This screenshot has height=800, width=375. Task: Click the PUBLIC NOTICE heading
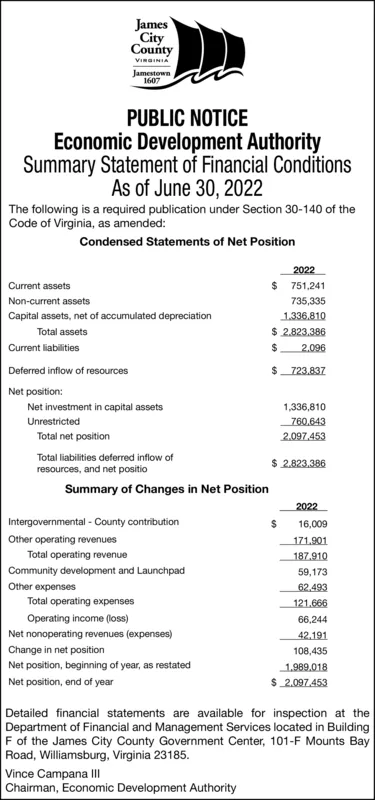click(187, 118)
